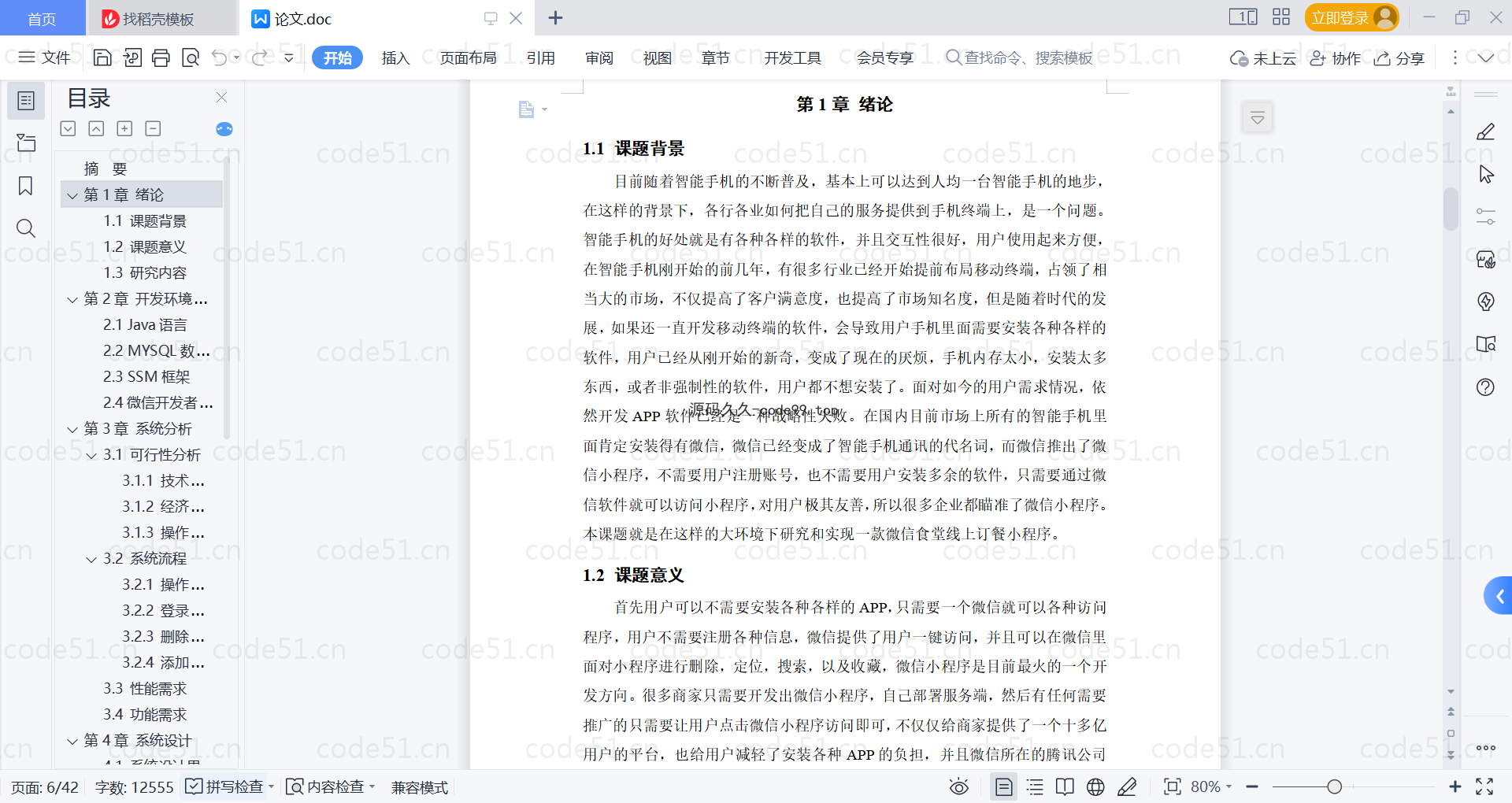The width and height of the screenshot is (1512, 803).
Task: Open the 会员专享 tab
Action: coord(885,57)
